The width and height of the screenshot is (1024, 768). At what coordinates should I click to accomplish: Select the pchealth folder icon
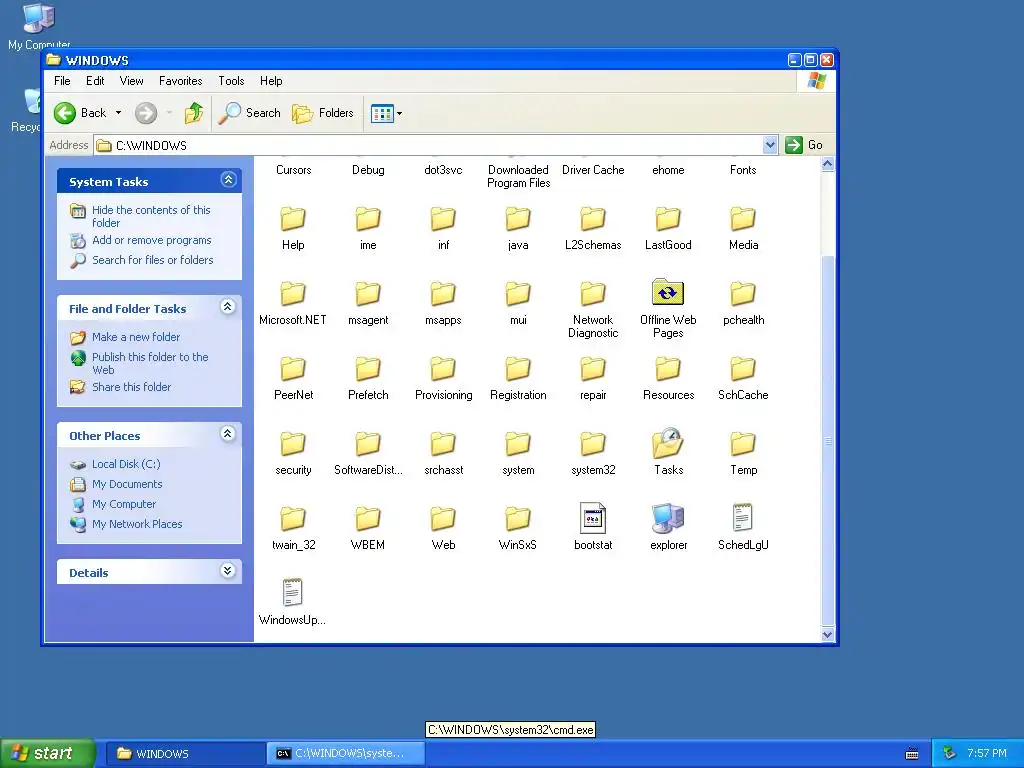tap(743, 294)
